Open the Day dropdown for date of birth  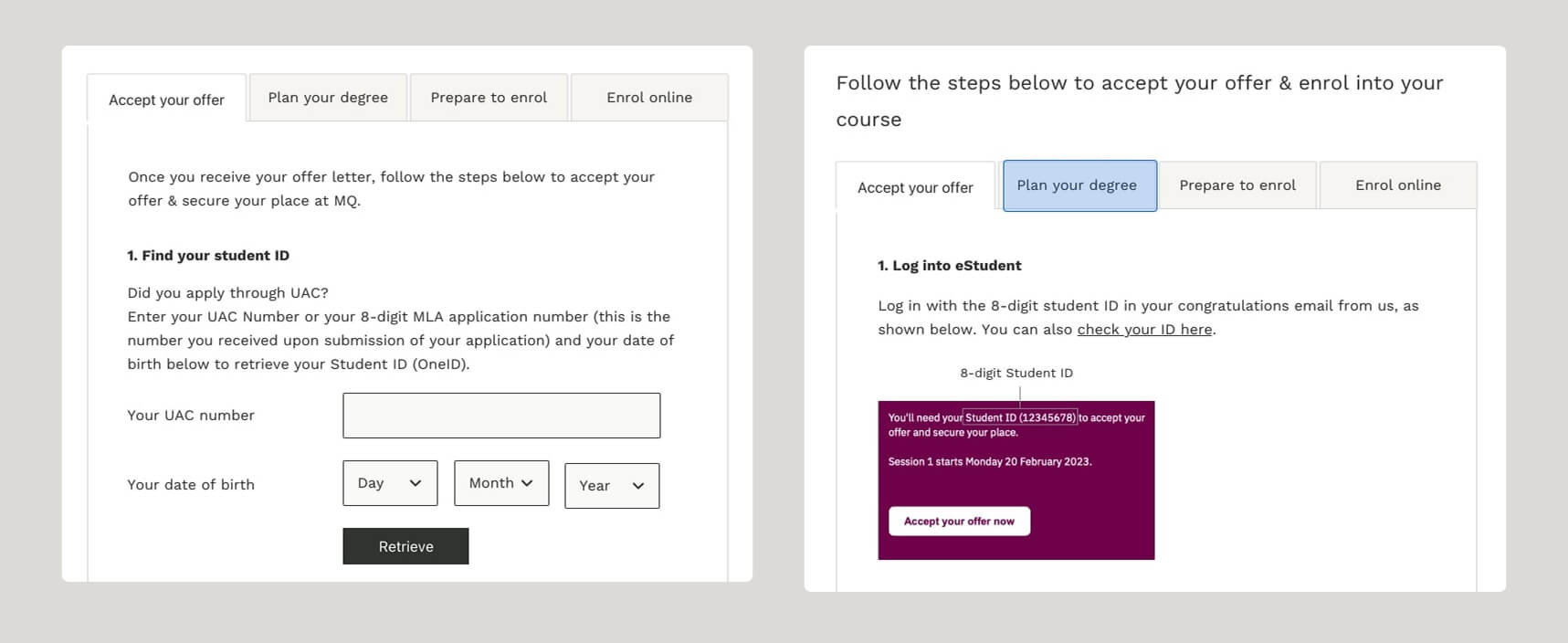tap(390, 483)
